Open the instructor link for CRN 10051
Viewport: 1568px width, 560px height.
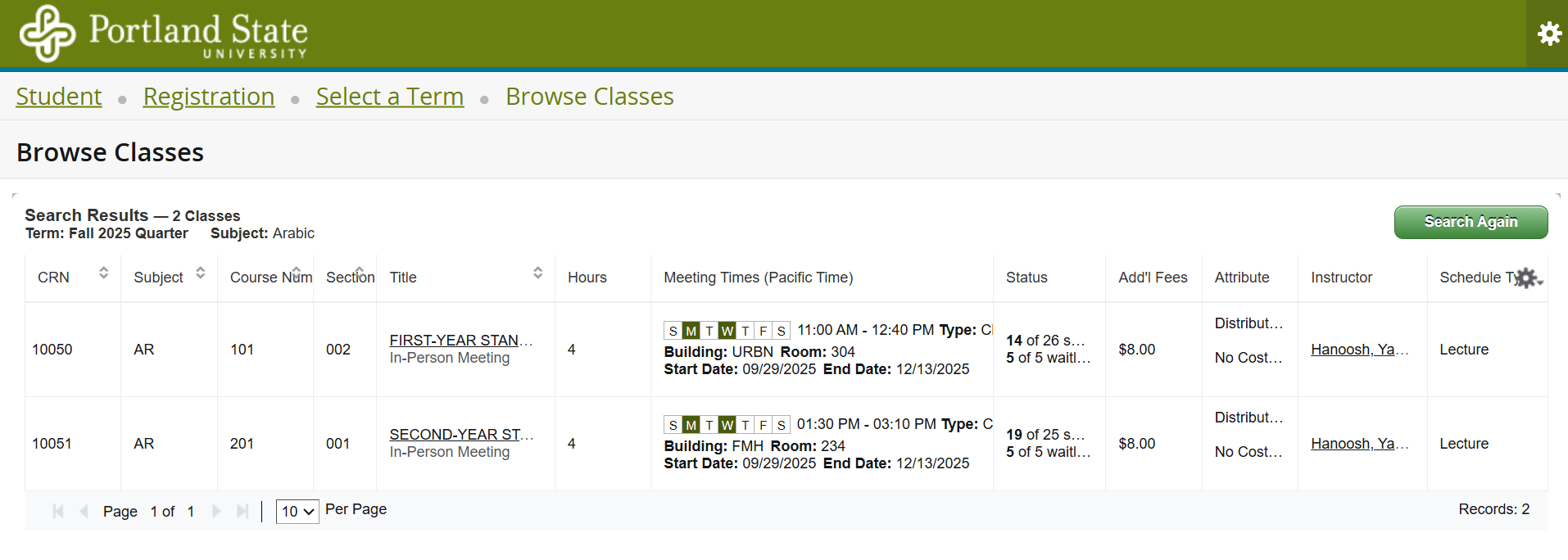click(1359, 443)
